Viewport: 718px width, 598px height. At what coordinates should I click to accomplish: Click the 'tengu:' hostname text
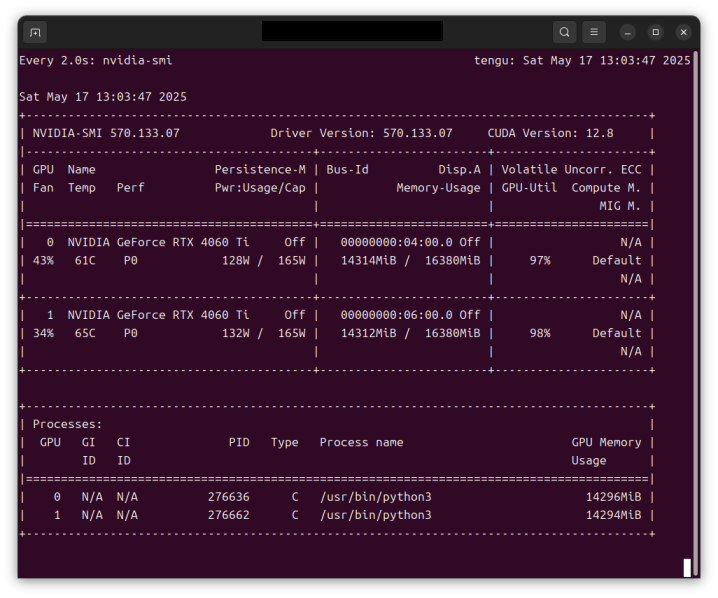tap(495, 61)
